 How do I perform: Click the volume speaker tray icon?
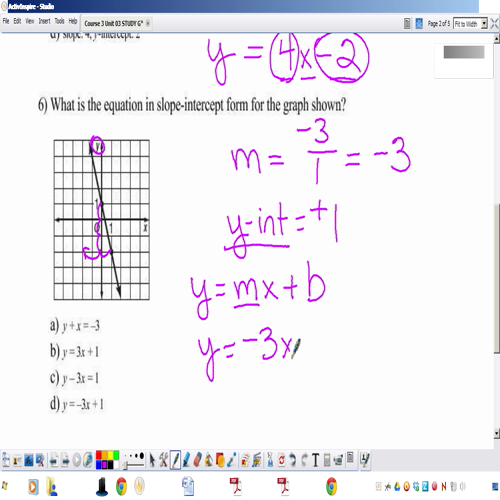(463, 487)
